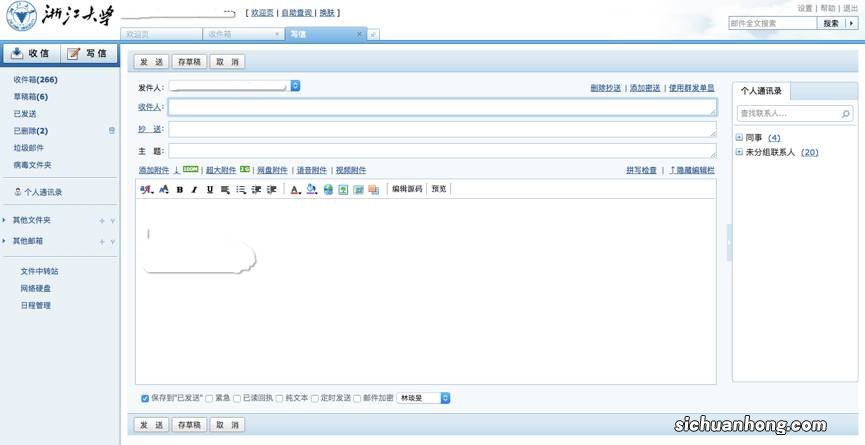Expand the 同事 contact group

(739, 138)
